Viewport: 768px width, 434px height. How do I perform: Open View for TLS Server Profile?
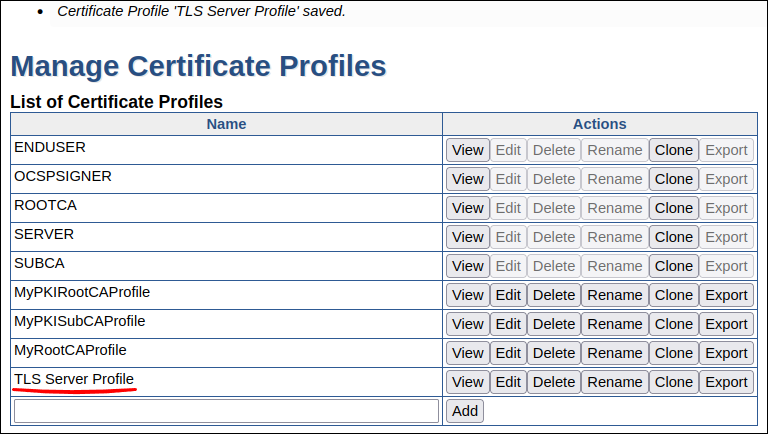(467, 382)
